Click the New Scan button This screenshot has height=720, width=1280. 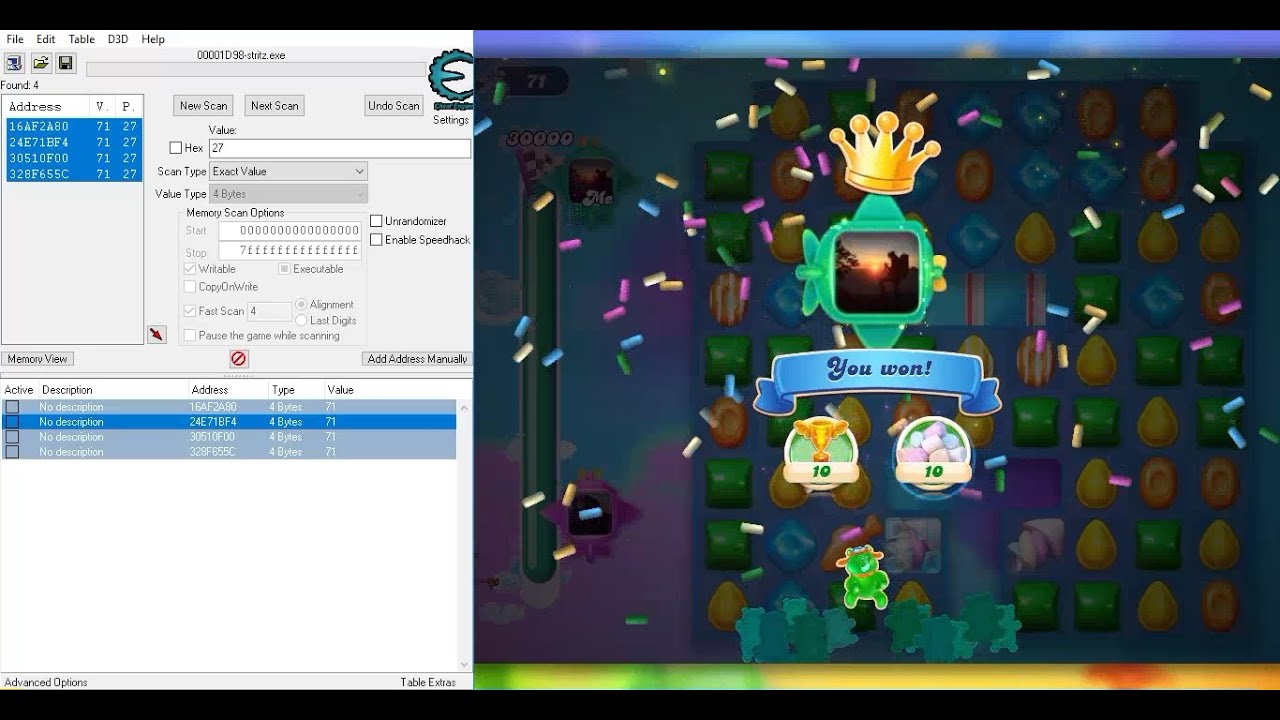click(203, 106)
